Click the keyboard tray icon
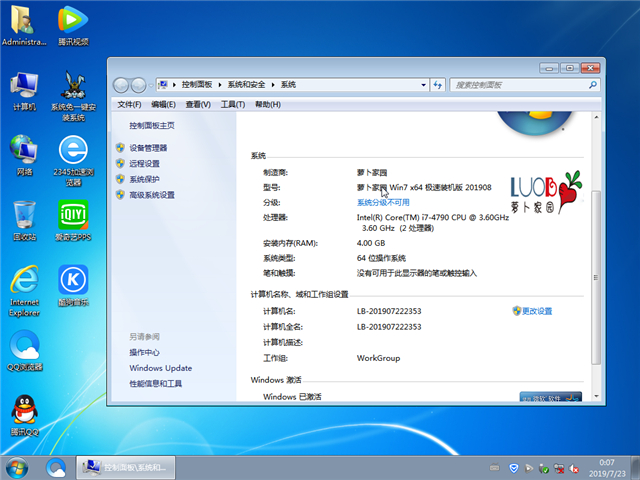This screenshot has height=480, width=640. (494, 468)
